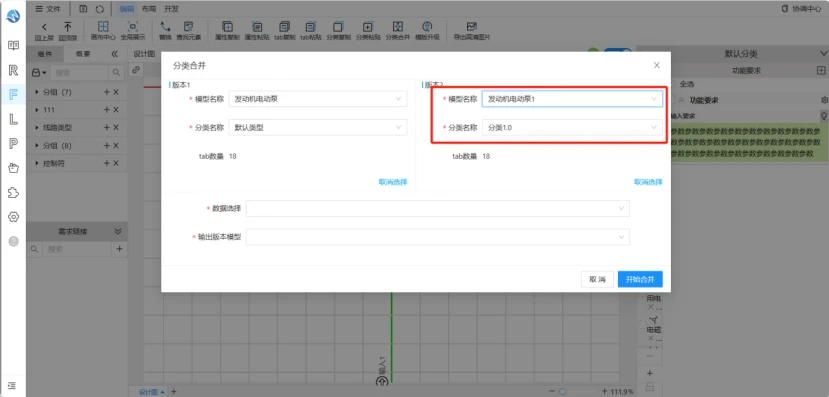Click the 回上层 back arrow icon

pyautogui.click(x=44, y=26)
